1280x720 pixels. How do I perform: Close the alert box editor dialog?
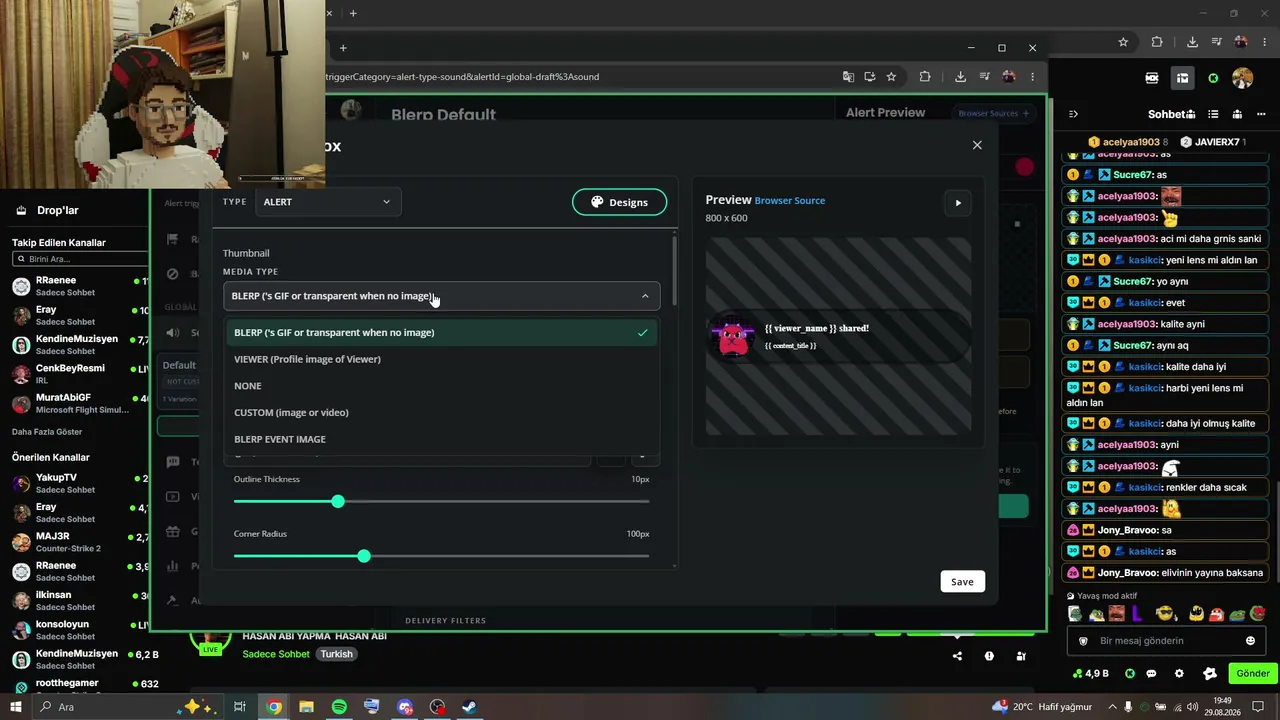click(977, 145)
